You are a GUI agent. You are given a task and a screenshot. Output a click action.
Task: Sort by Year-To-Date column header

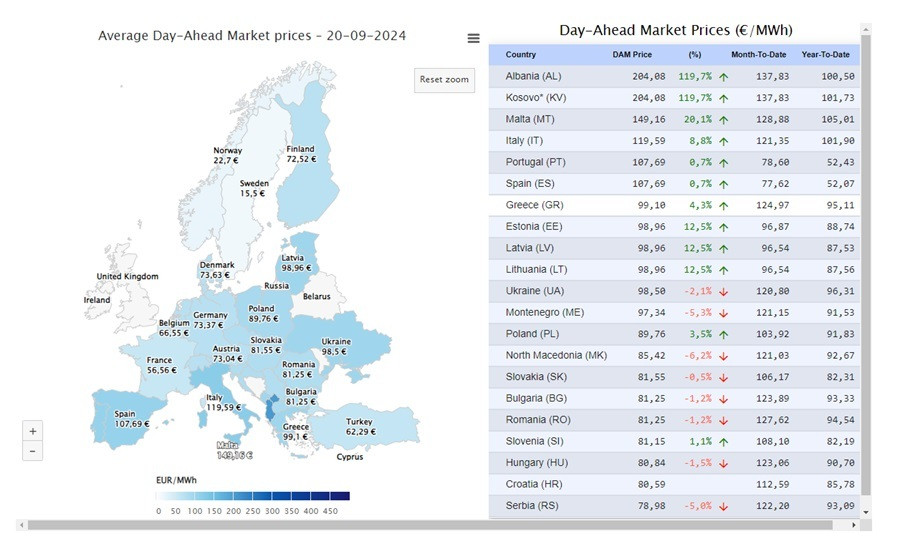point(825,55)
